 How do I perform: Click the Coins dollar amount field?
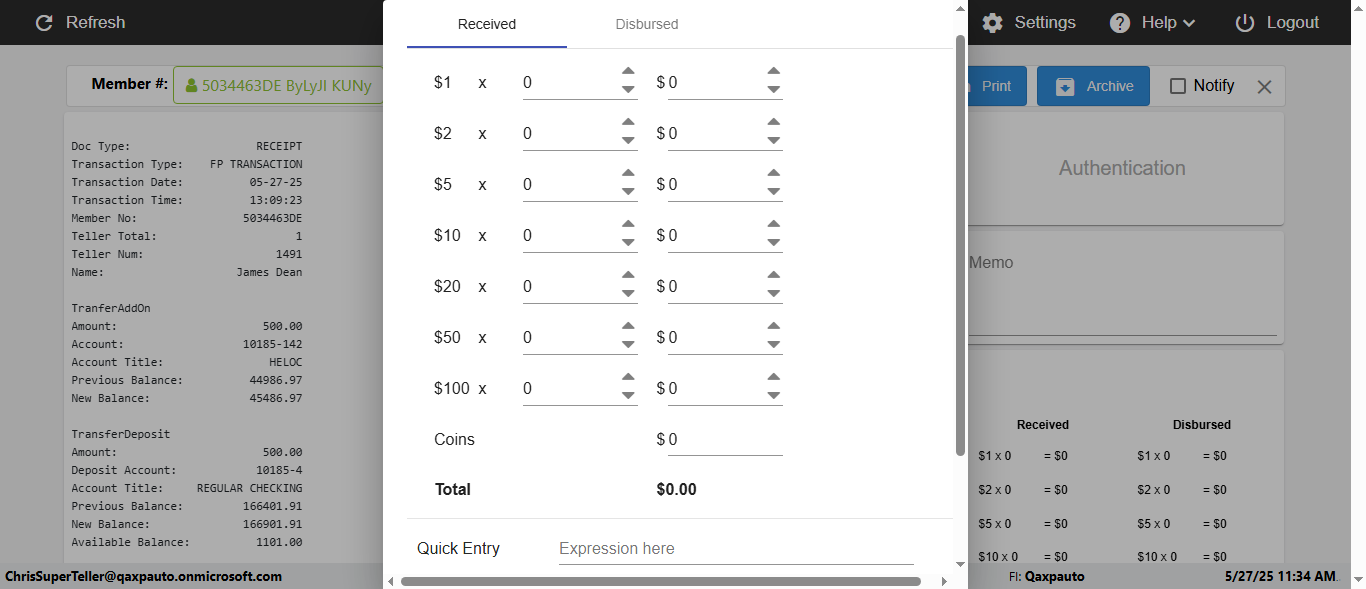(724, 440)
